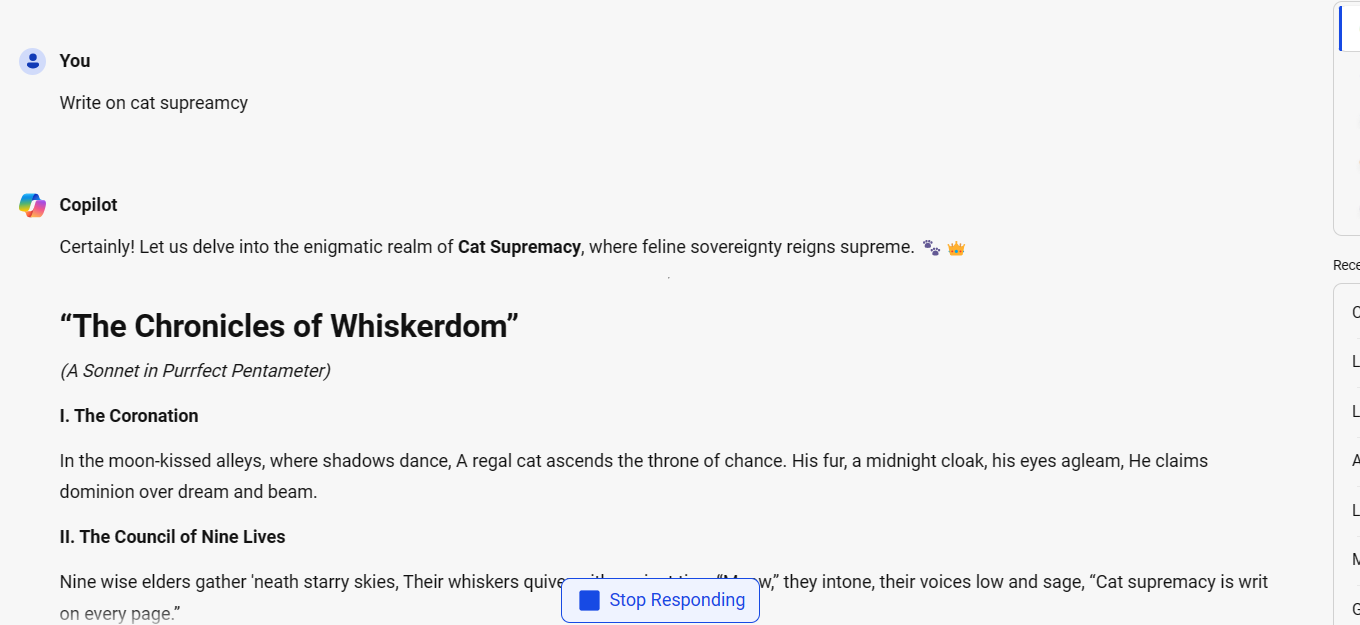Image resolution: width=1360 pixels, height=625 pixels.
Task: Click the "You" sender name
Action: click(75, 61)
